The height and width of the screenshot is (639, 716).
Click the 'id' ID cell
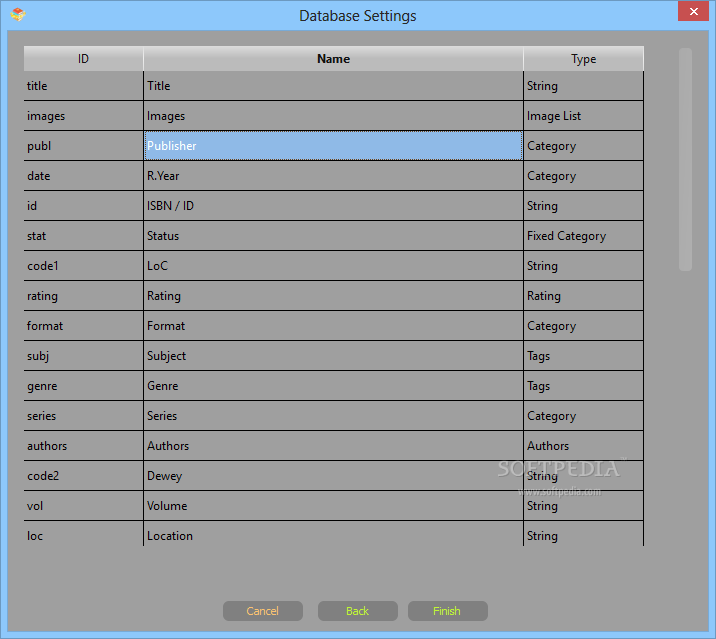click(84, 206)
